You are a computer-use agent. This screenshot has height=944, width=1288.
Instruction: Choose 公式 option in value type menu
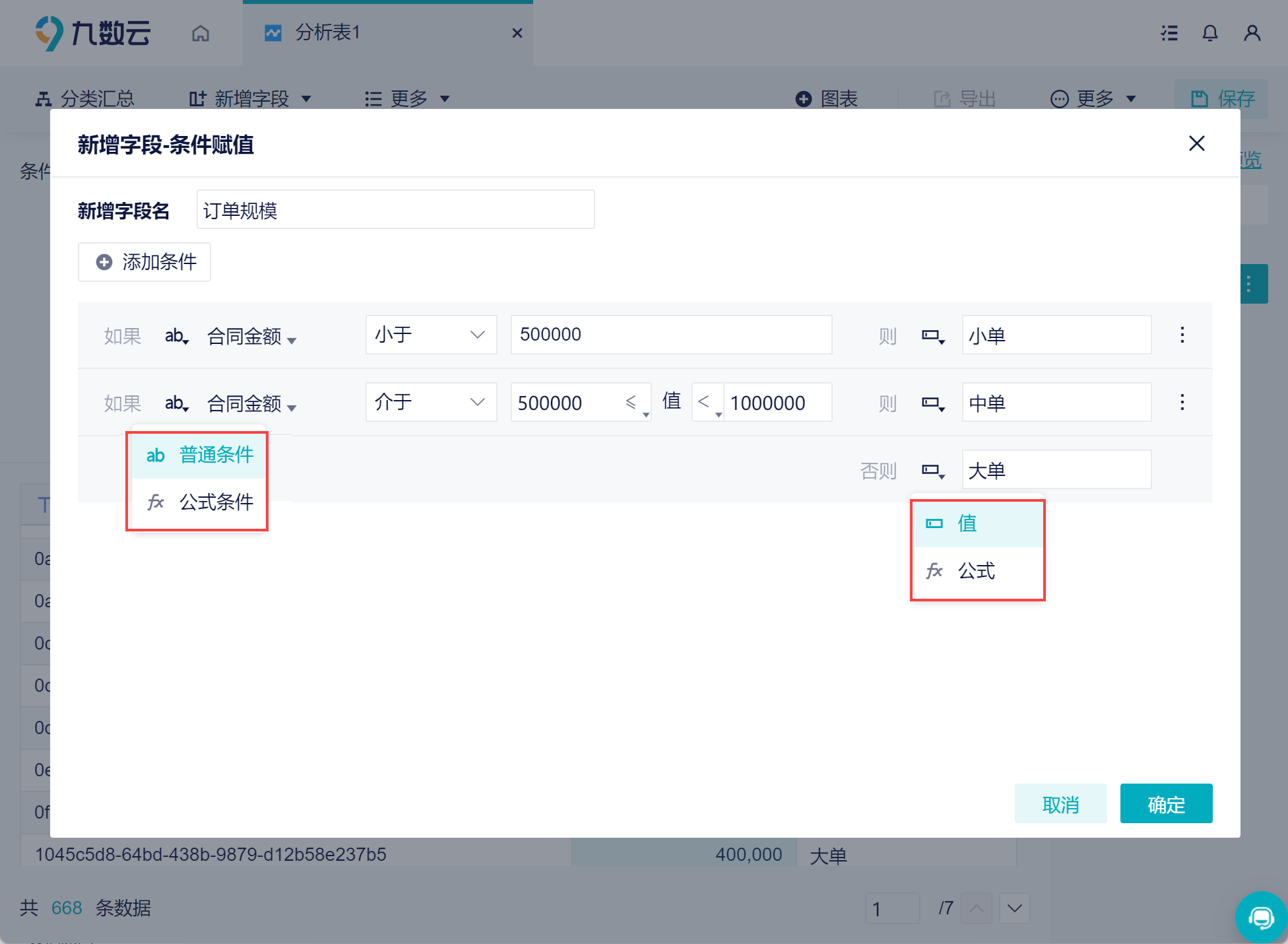coord(976,571)
